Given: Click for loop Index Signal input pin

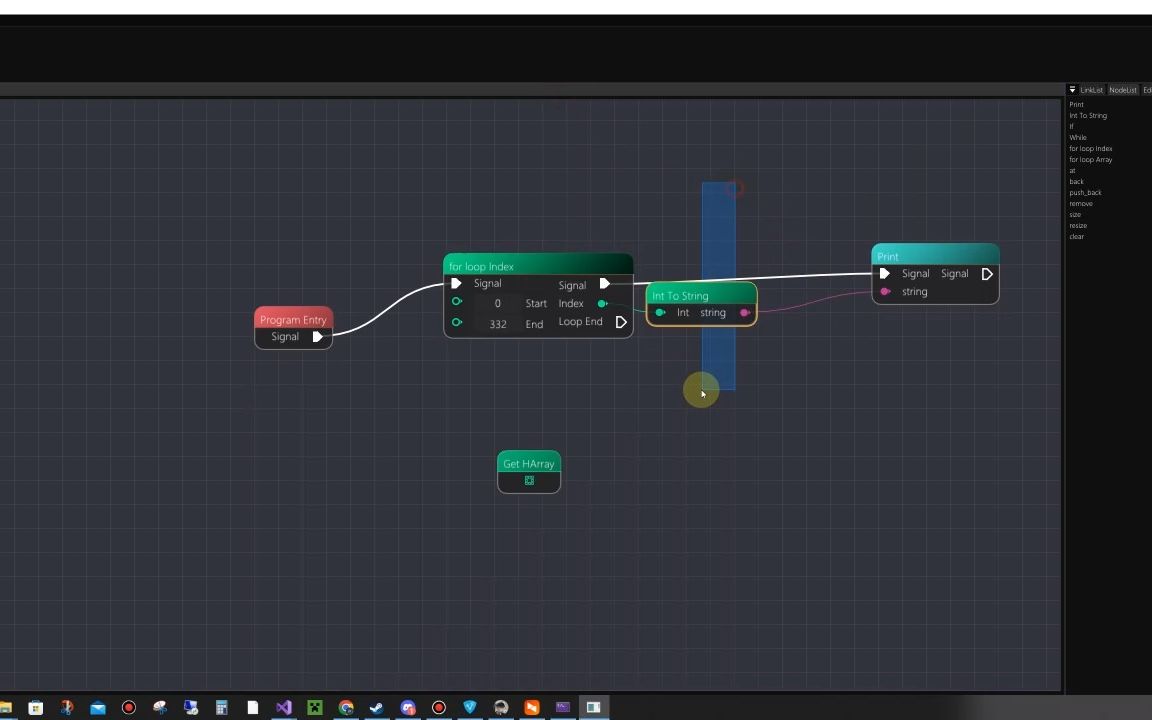Looking at the screenshot, I should pos(456,284).
